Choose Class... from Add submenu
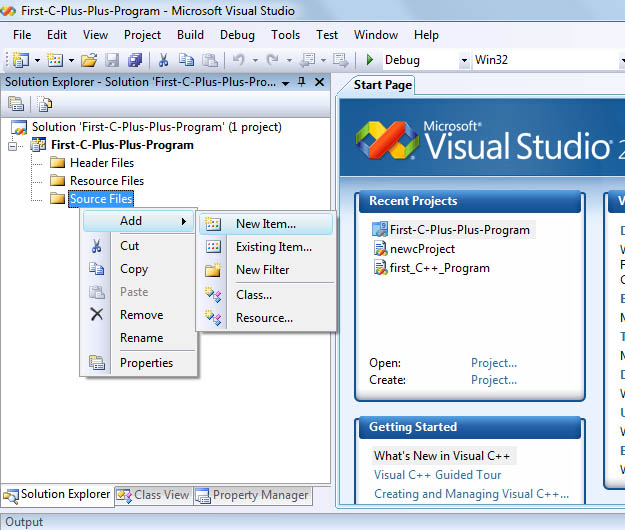 (x=266, y=295)
